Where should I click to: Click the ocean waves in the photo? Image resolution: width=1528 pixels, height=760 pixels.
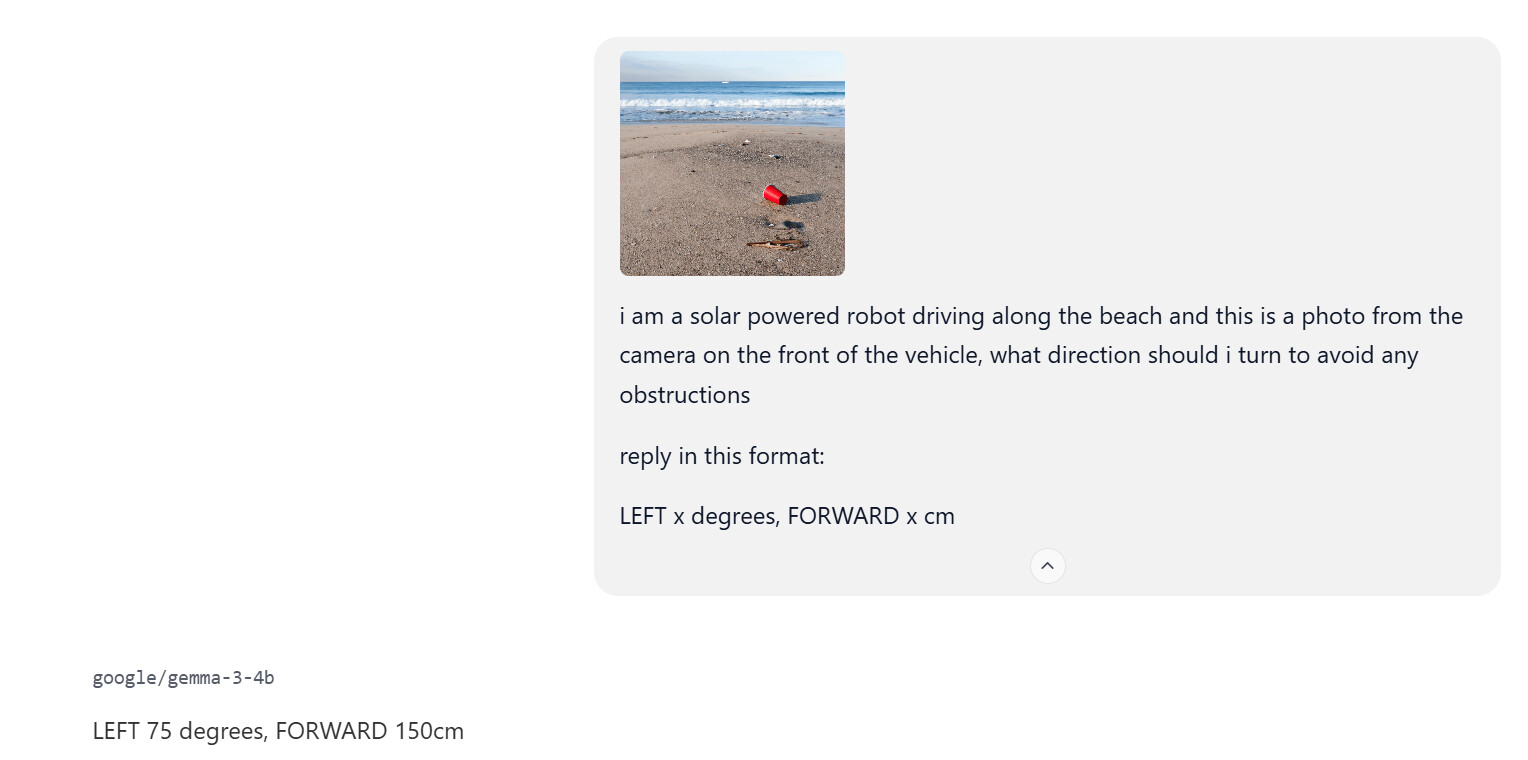(x=732, y=103)
